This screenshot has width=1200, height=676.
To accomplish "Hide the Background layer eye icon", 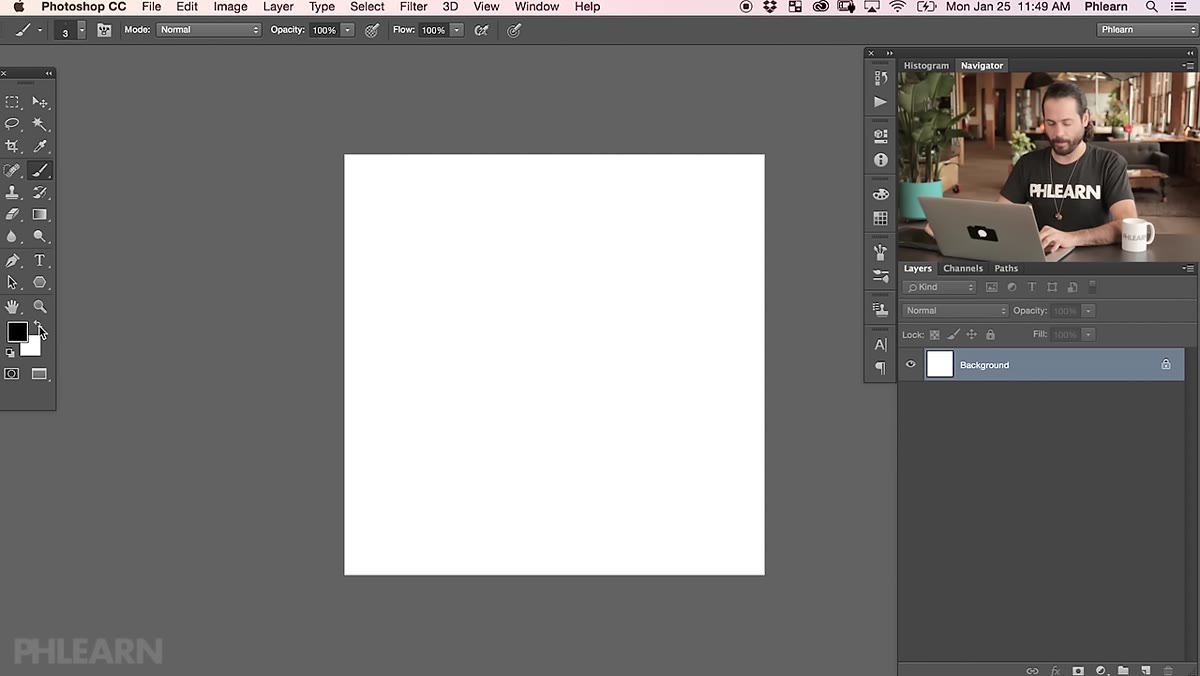I will (910, 365).
